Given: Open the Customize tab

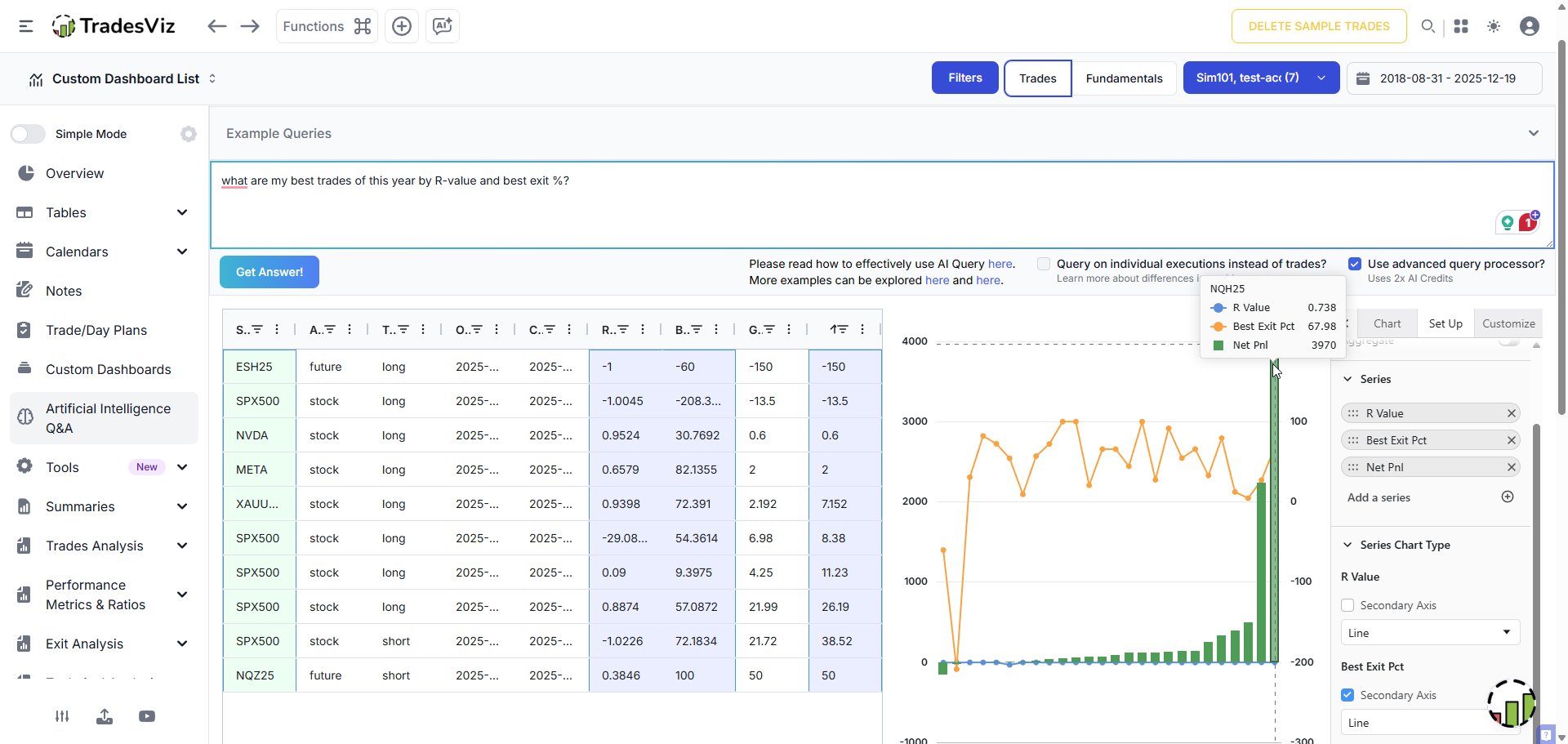Looking at the screenshot, I should [x=1508, y=323].
